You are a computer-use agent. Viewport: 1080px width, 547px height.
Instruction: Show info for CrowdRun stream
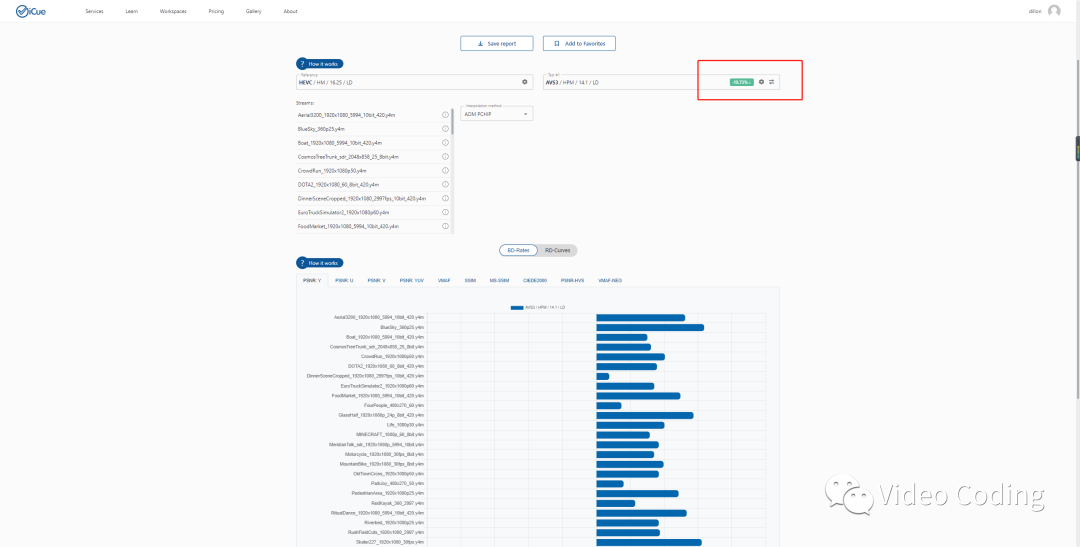coord(445,171)
